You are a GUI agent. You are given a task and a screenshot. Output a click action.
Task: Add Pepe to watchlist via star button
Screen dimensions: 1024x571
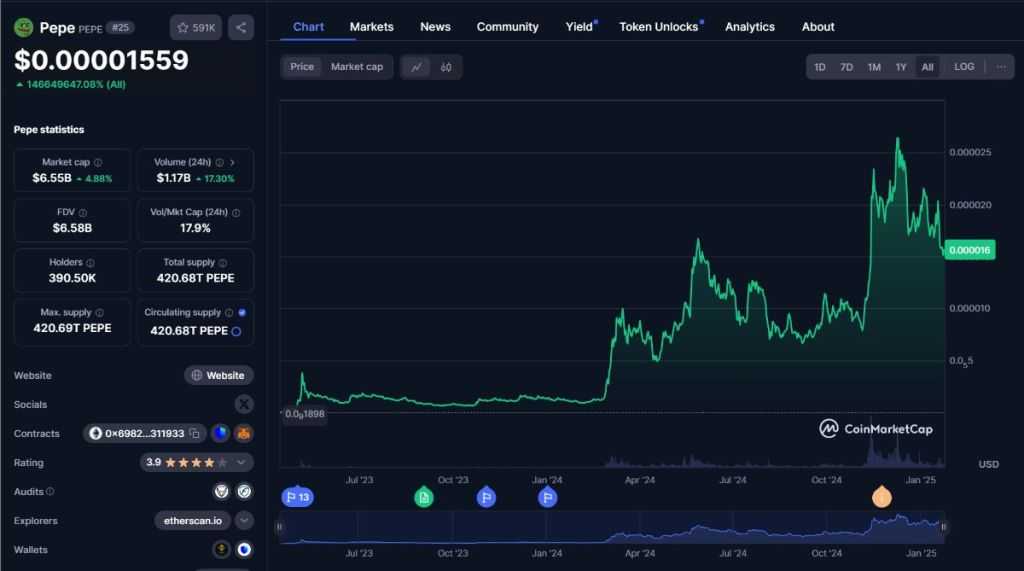(196, 27)
